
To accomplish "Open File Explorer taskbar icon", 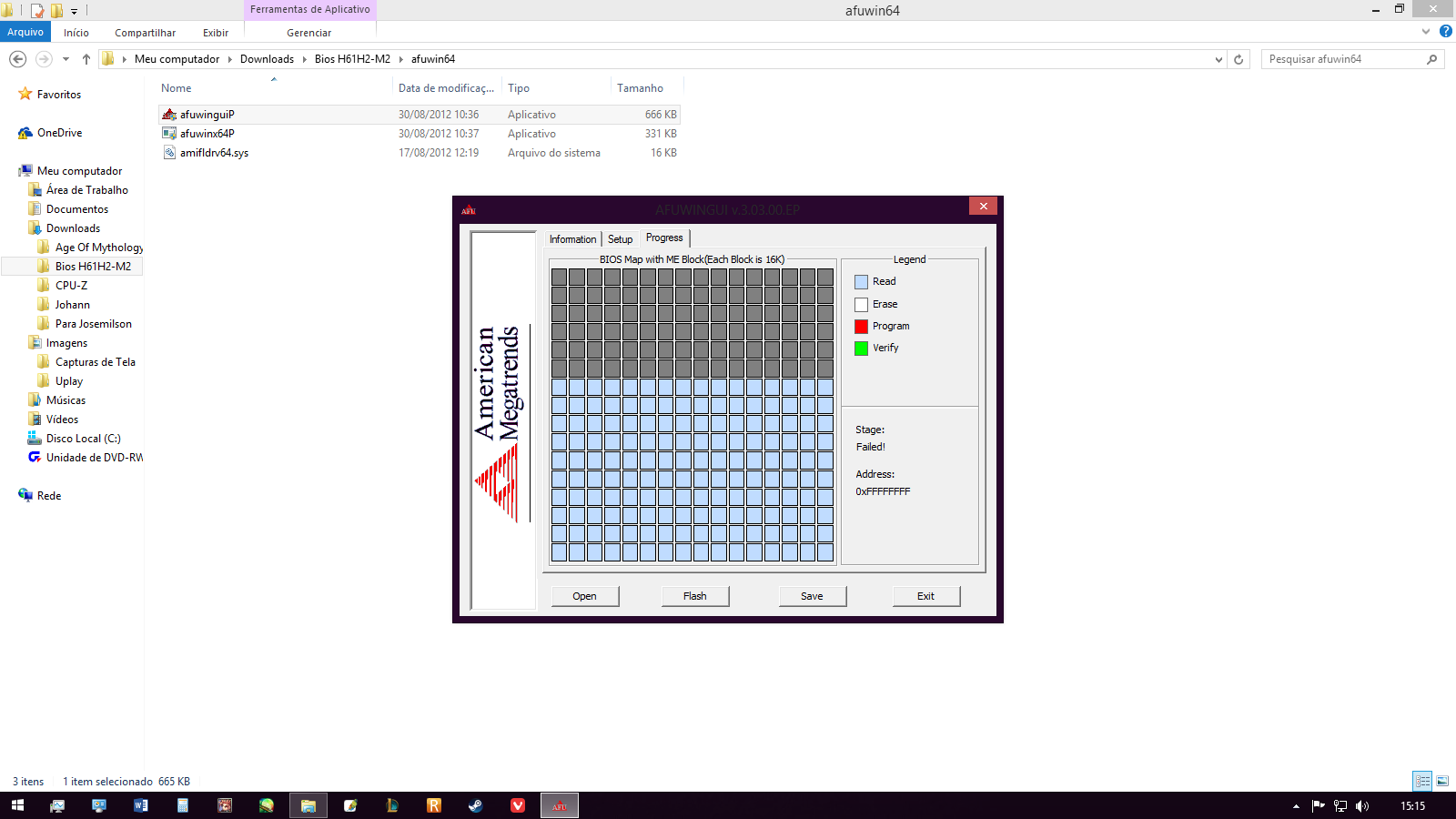I will click(x=308, y=805).
